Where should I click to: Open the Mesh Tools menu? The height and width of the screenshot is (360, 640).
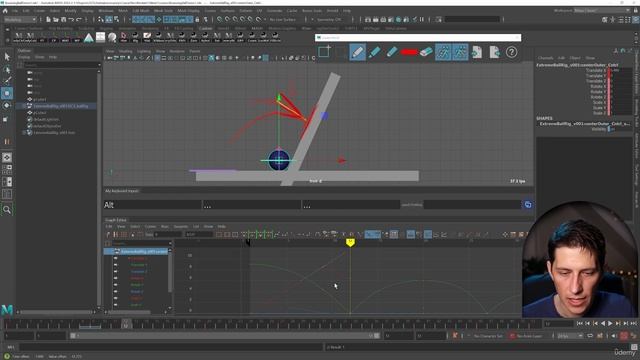(163, 11)
